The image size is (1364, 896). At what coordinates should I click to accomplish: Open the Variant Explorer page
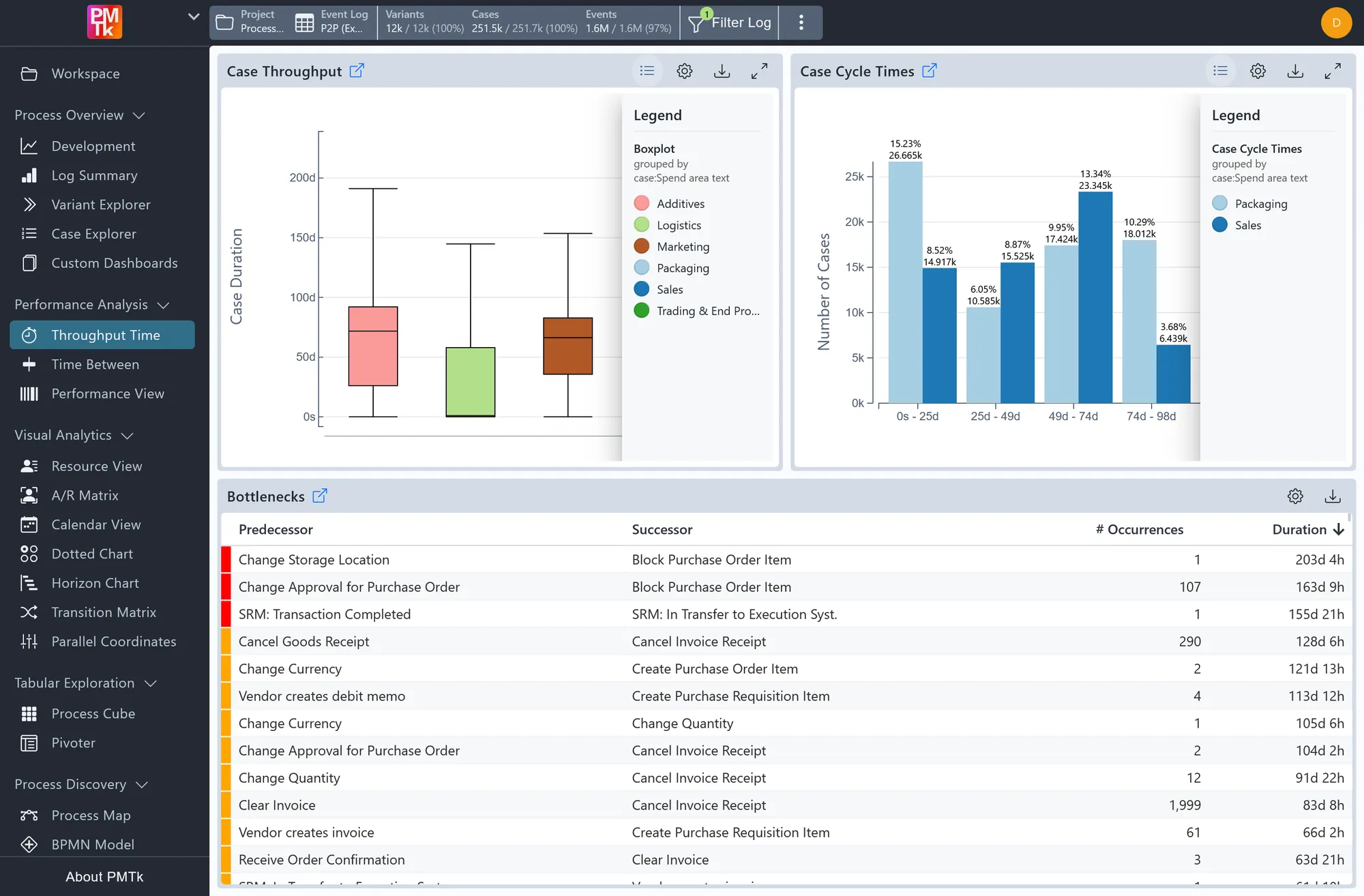point(102,205)
